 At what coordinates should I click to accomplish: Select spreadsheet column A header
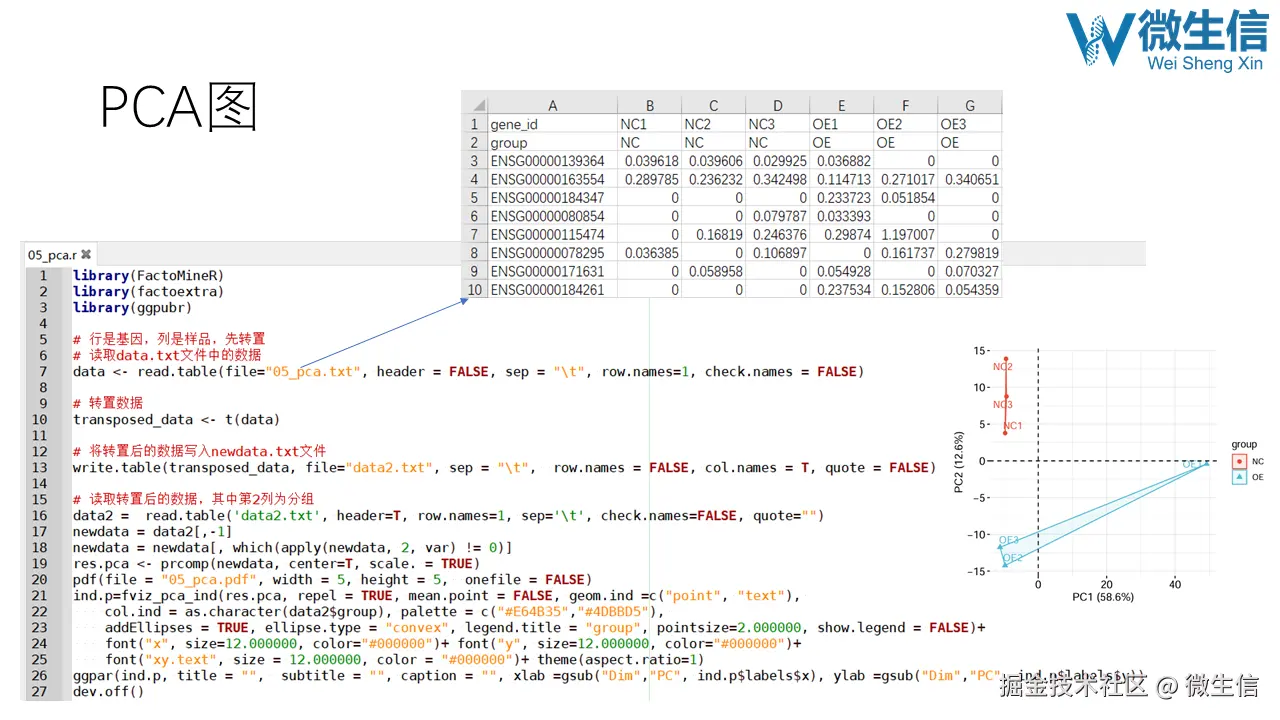(552, 105)
